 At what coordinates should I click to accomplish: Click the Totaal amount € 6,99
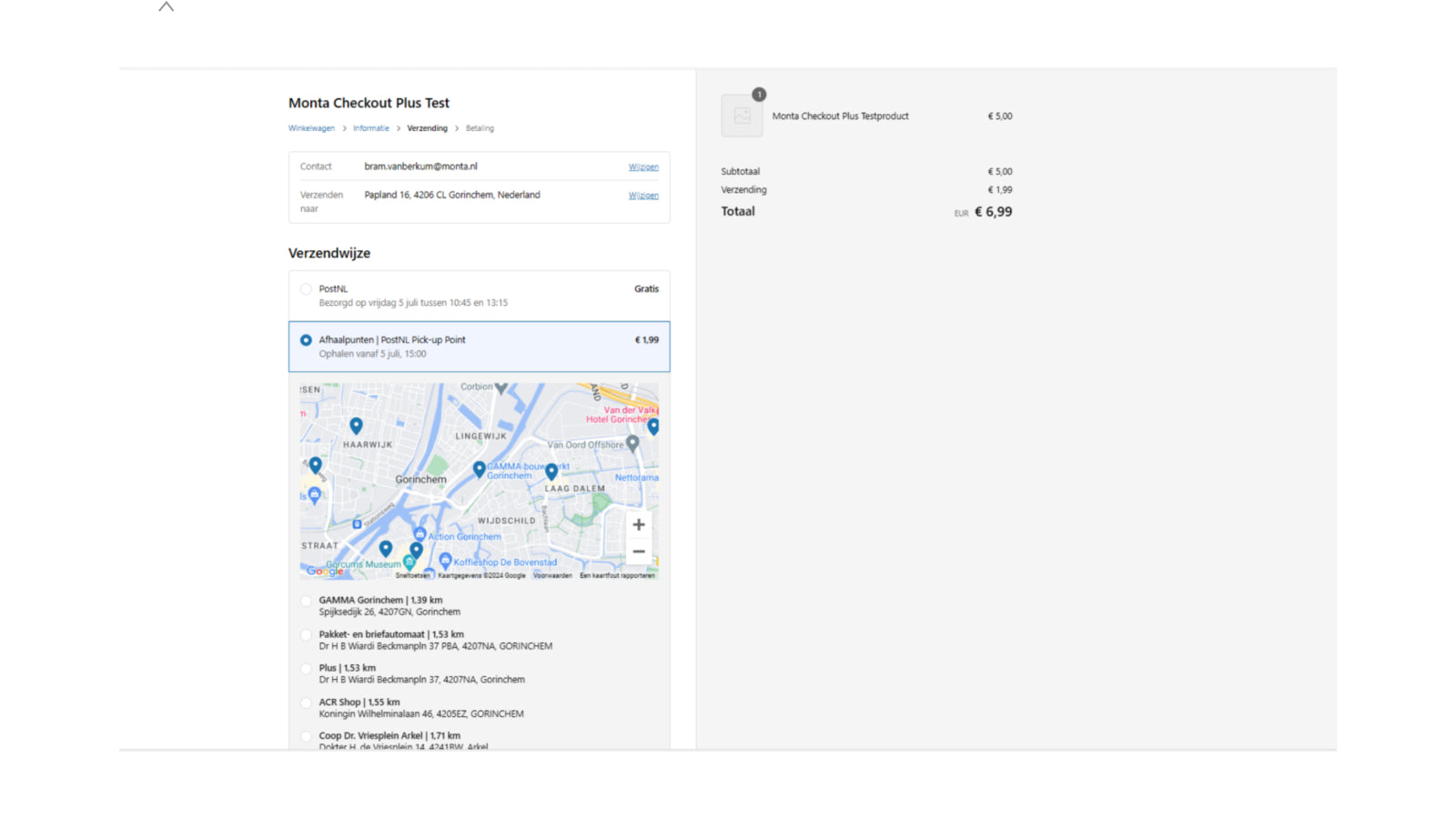[x=993, y=212]
